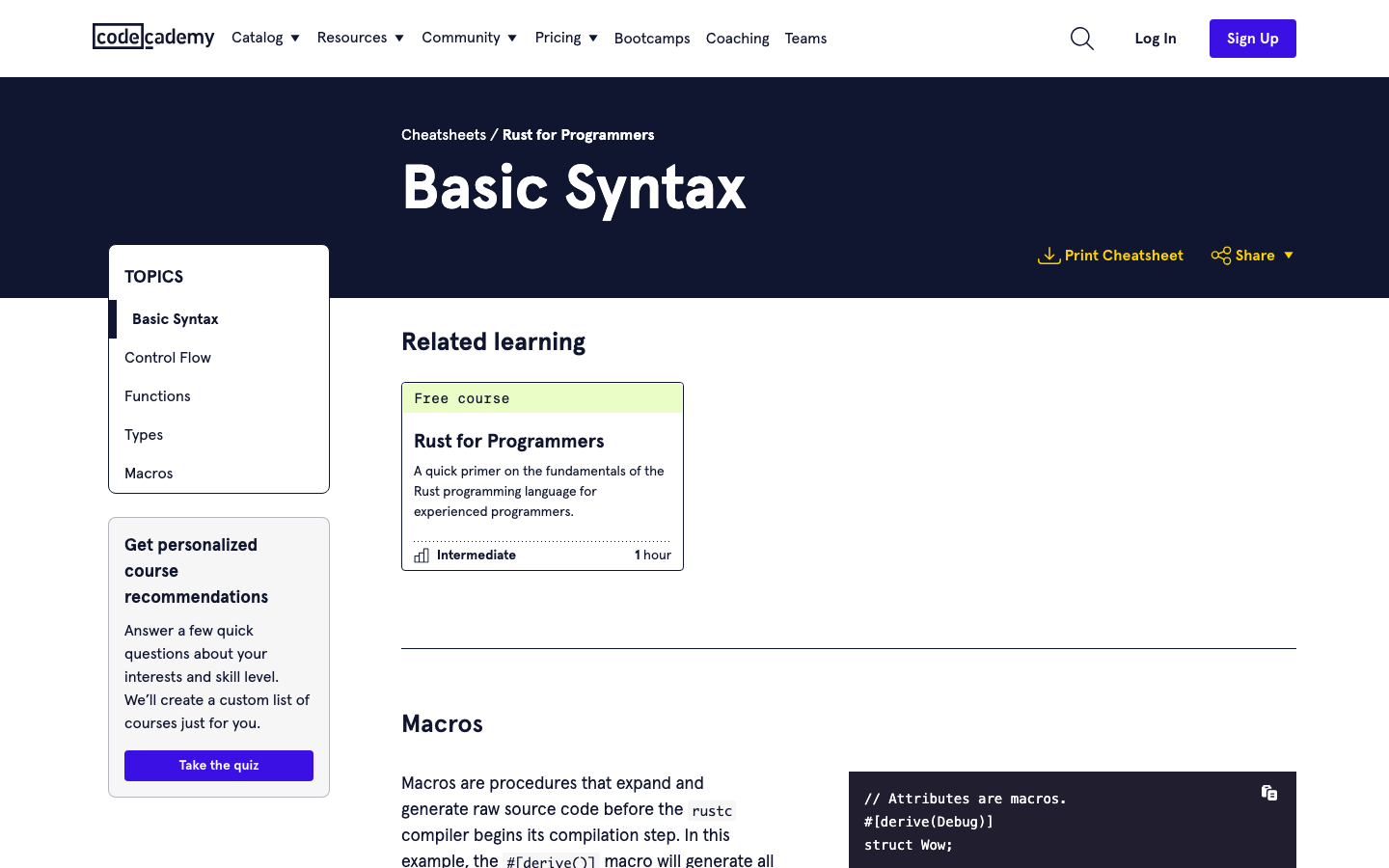
Task: Click the '1 hour' duration text
Action: click(x=653, y=555)
